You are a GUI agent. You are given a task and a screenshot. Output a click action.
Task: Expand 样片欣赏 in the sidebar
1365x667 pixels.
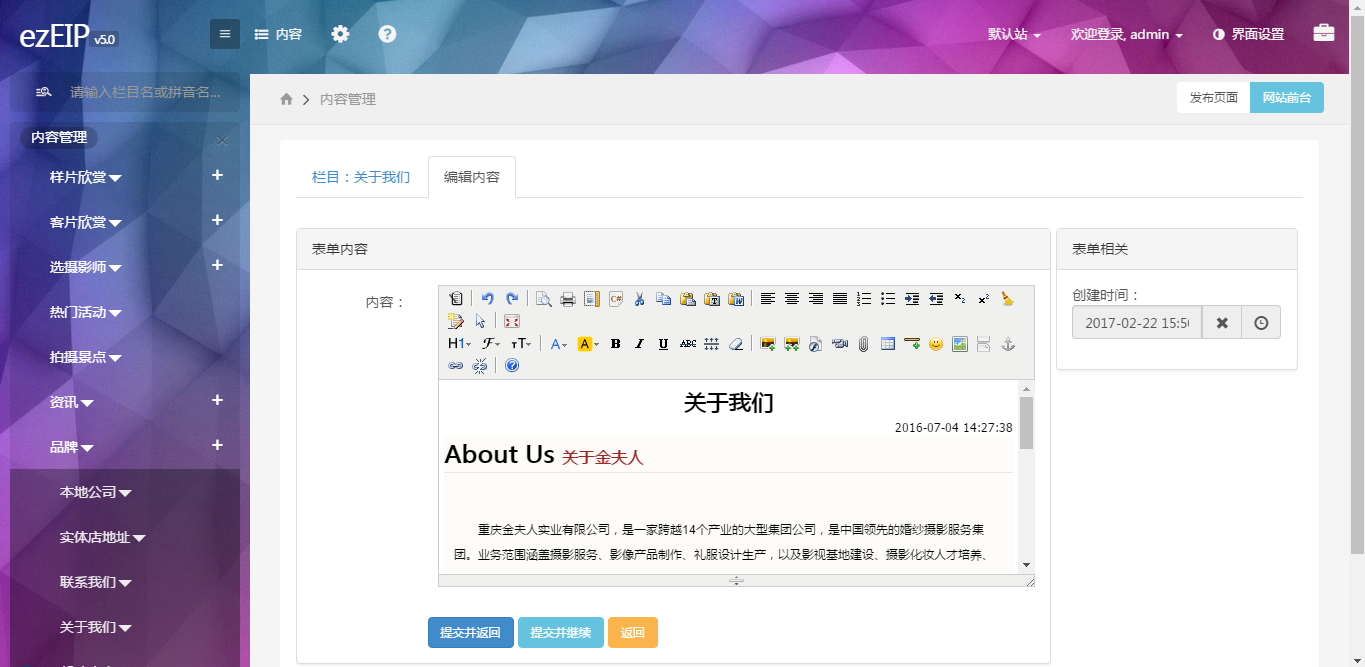click(x=85, y=177)
